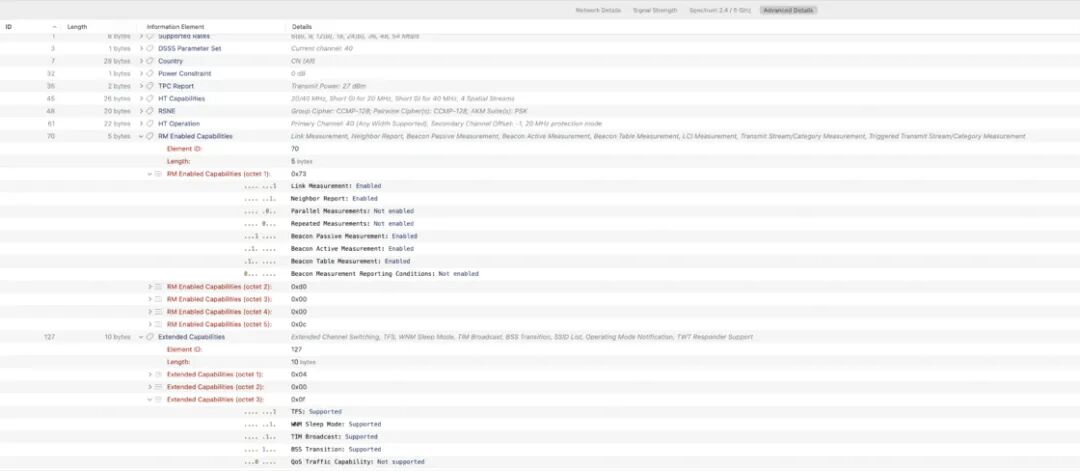Select the Beacon Table Measurement row
Viewport: 1080px width, 471px height.
[x=540, y=261]
